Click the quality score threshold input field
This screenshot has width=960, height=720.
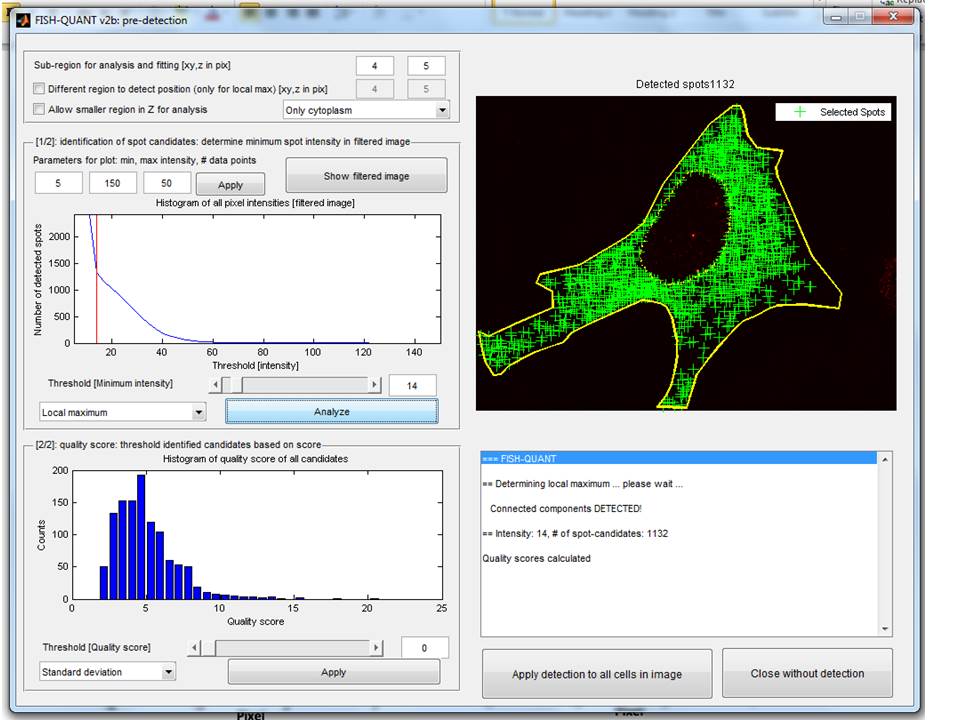tap(424, 648)
